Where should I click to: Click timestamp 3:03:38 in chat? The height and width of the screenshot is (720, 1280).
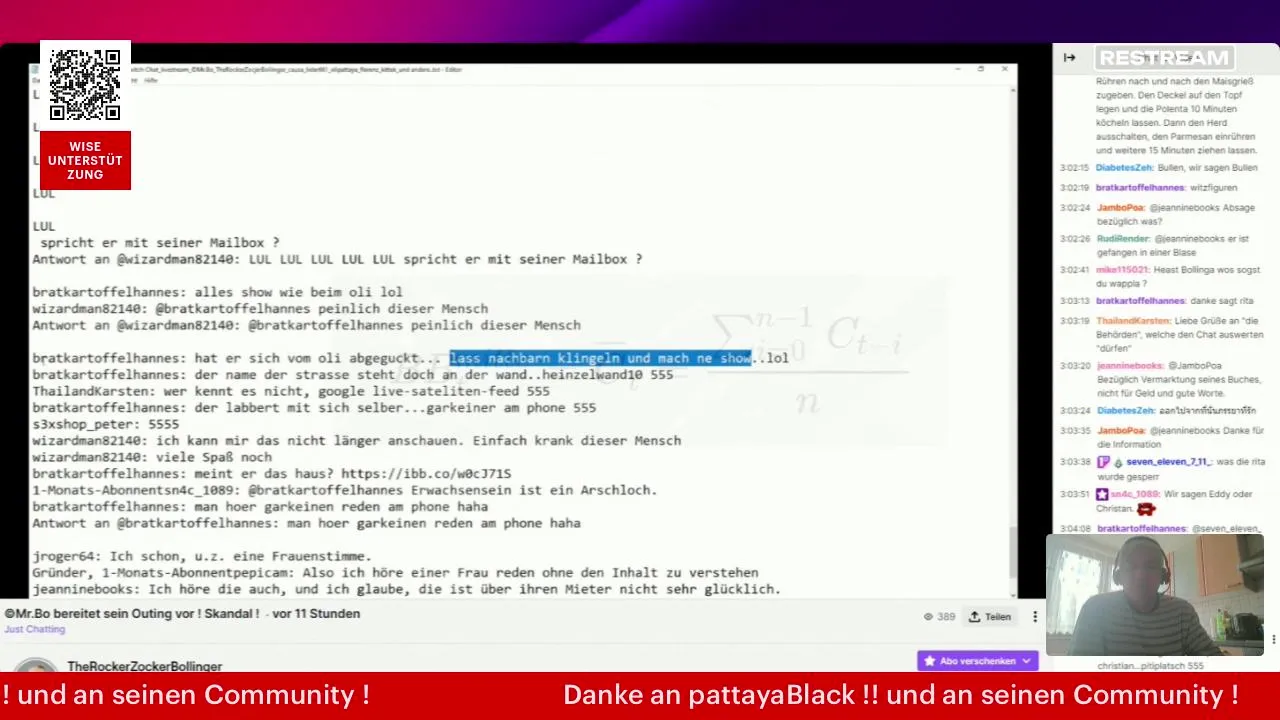(1074, 462)
